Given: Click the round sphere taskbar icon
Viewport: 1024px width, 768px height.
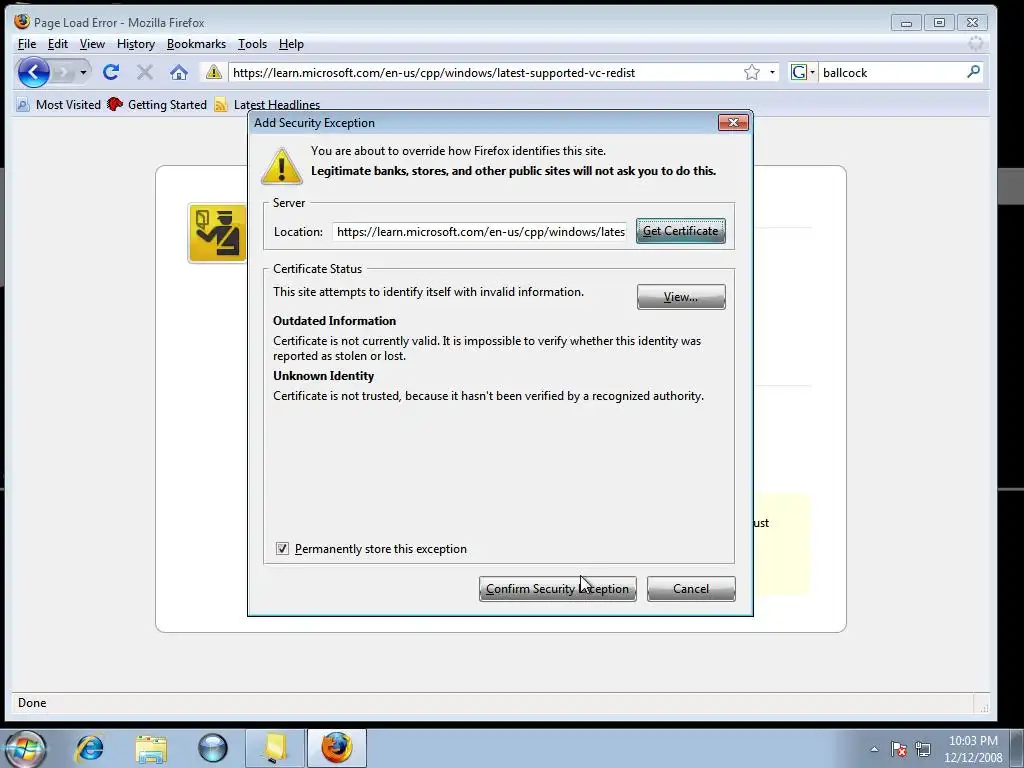Looking at the screenshot, I should [212, 748].
